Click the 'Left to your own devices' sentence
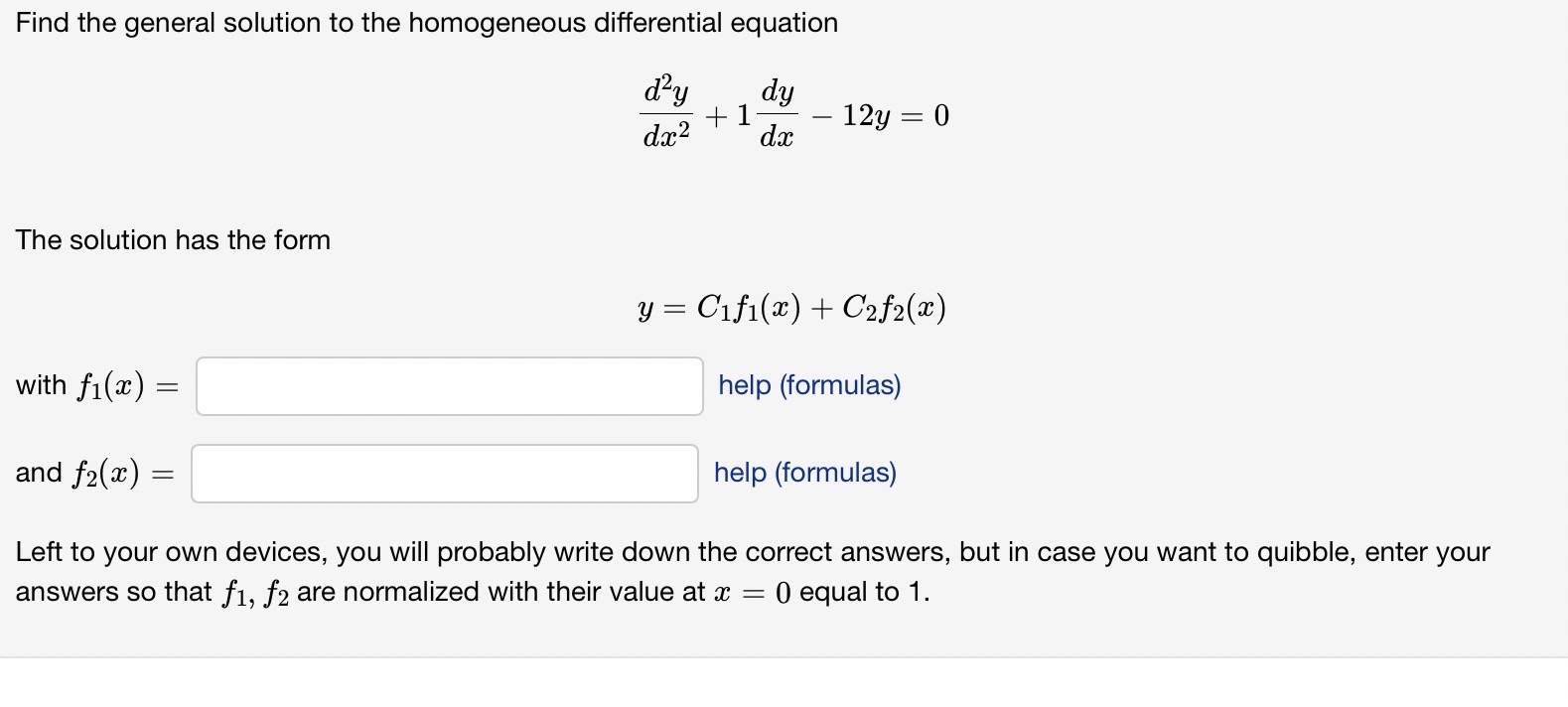The width and height of the screenshot is (1568, 707). [x=173, y=552]
